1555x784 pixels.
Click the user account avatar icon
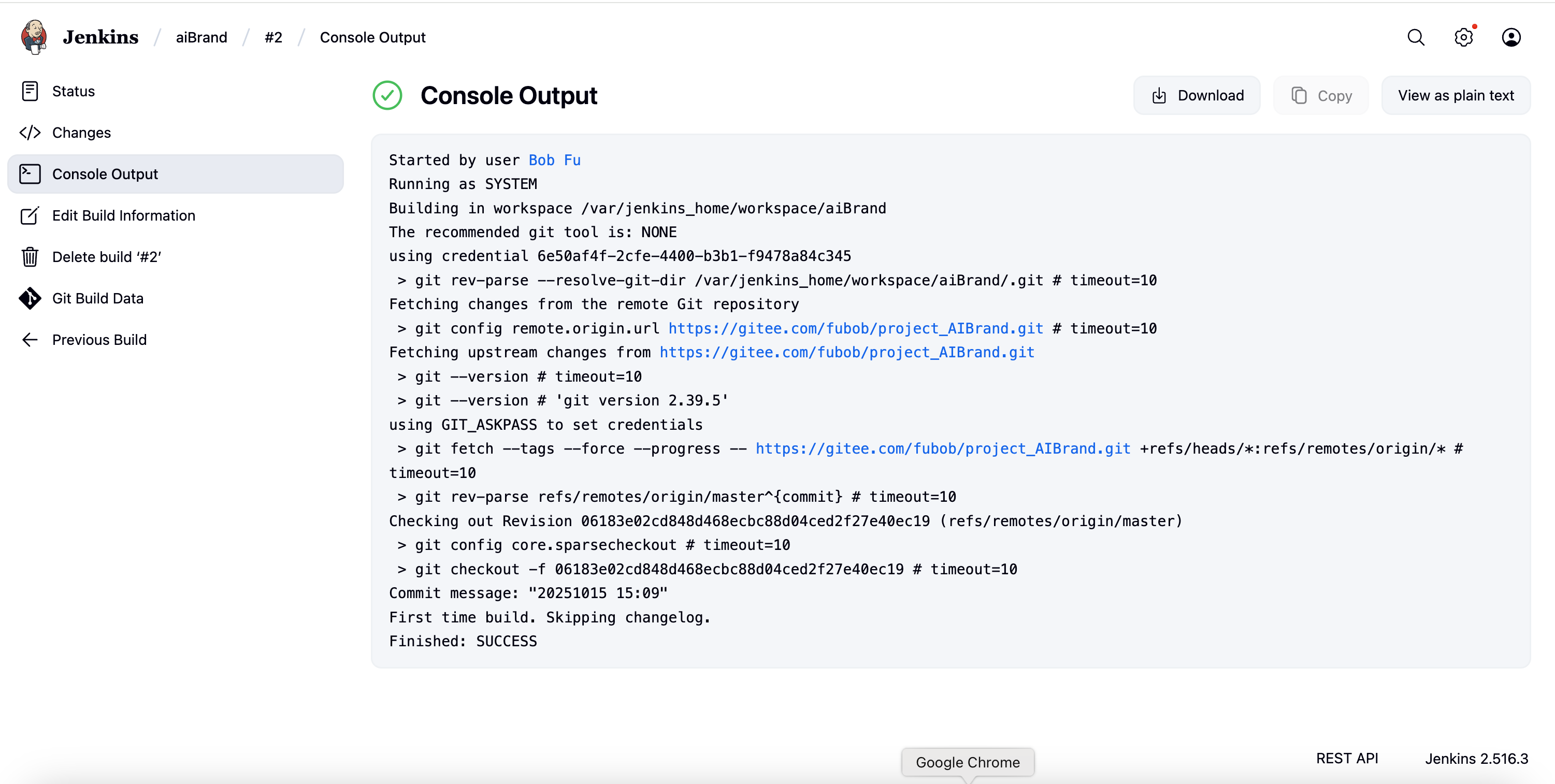click(x=1511, y=37)
